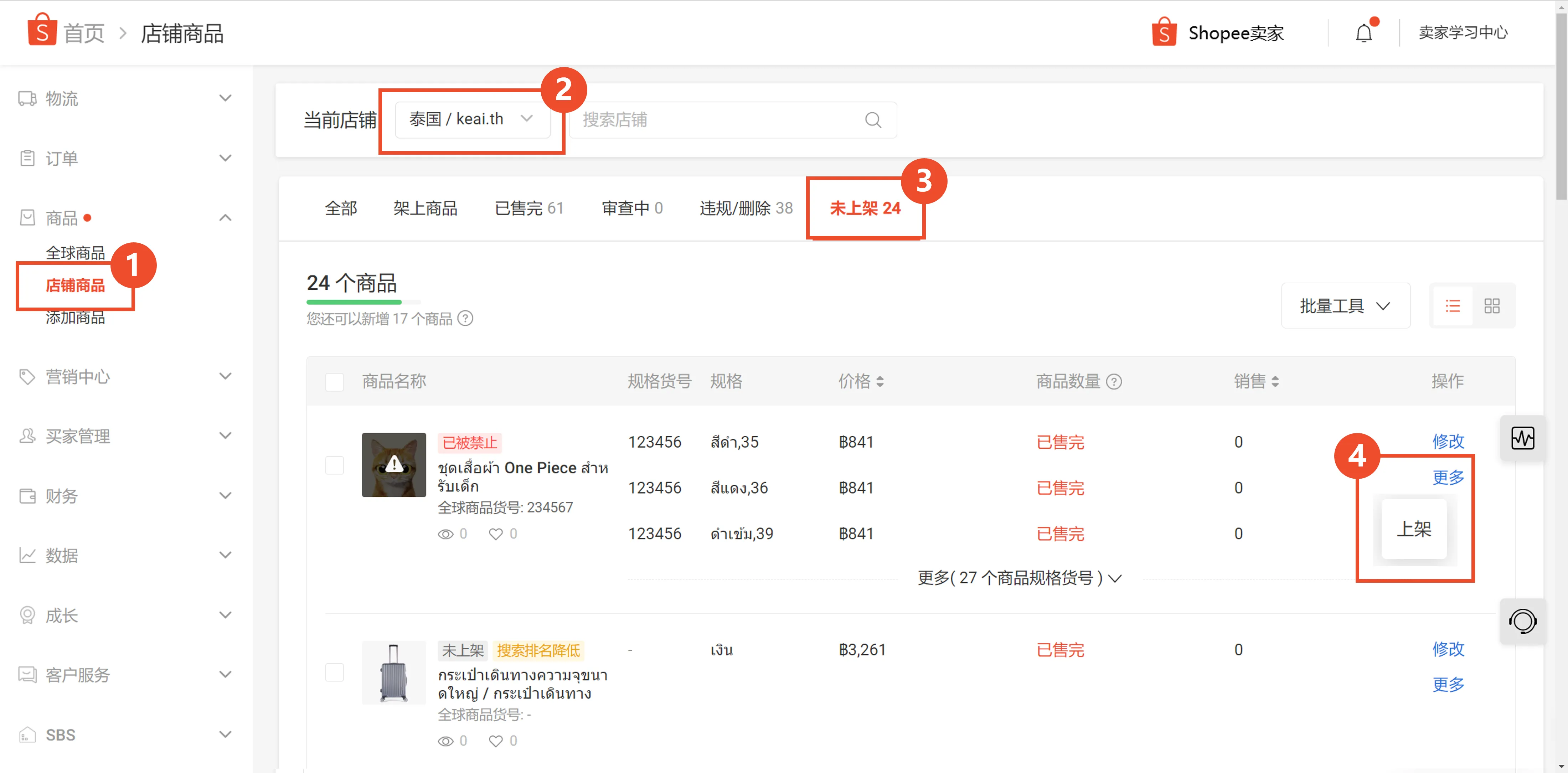Click the 物流 (logistics) sidebar icon
The image size is (1568, 773).
click(x=27, y=98)
